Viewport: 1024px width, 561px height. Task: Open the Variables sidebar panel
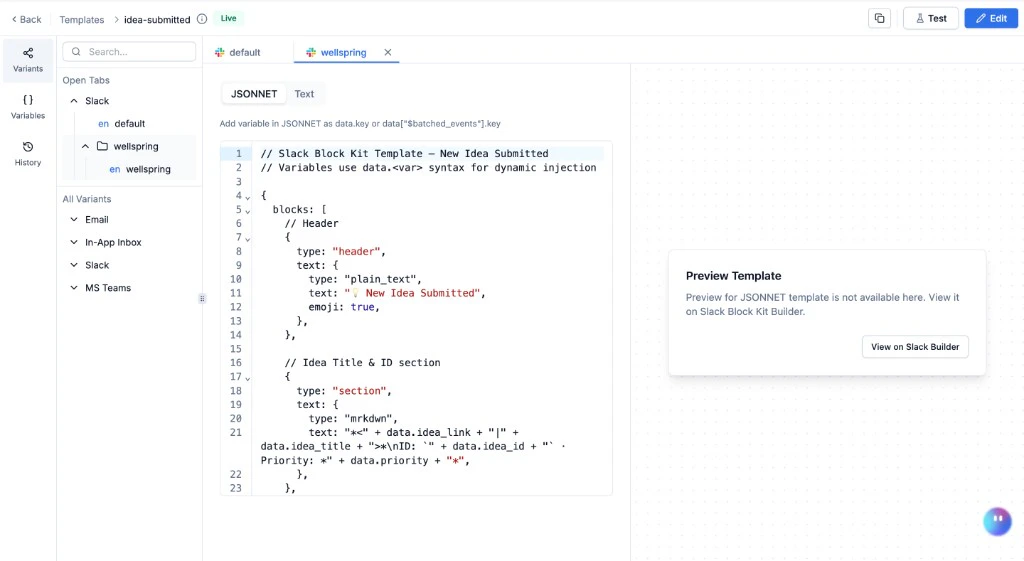28,107
